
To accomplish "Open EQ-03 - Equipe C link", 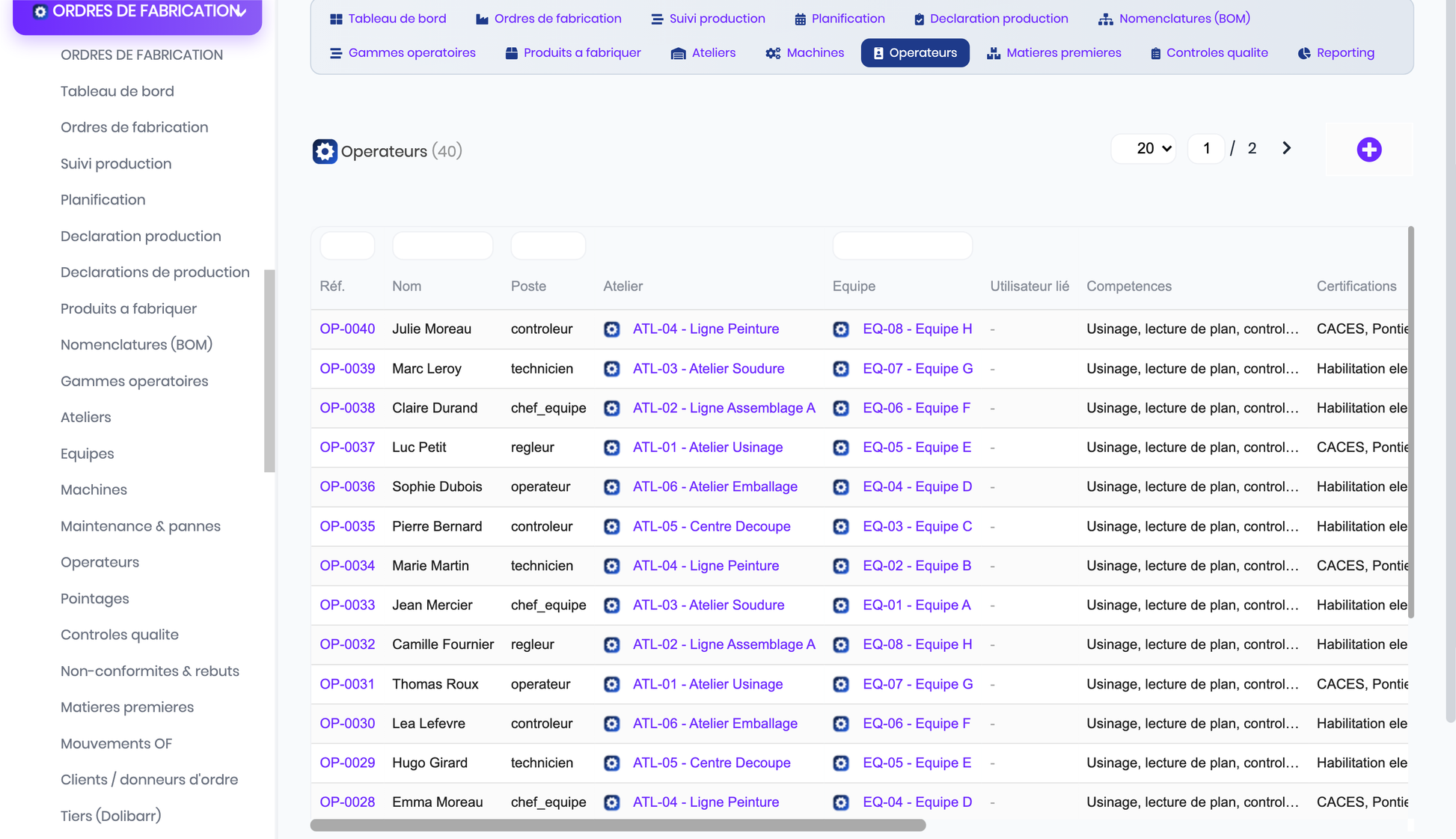I will click(x=917, y=527).
